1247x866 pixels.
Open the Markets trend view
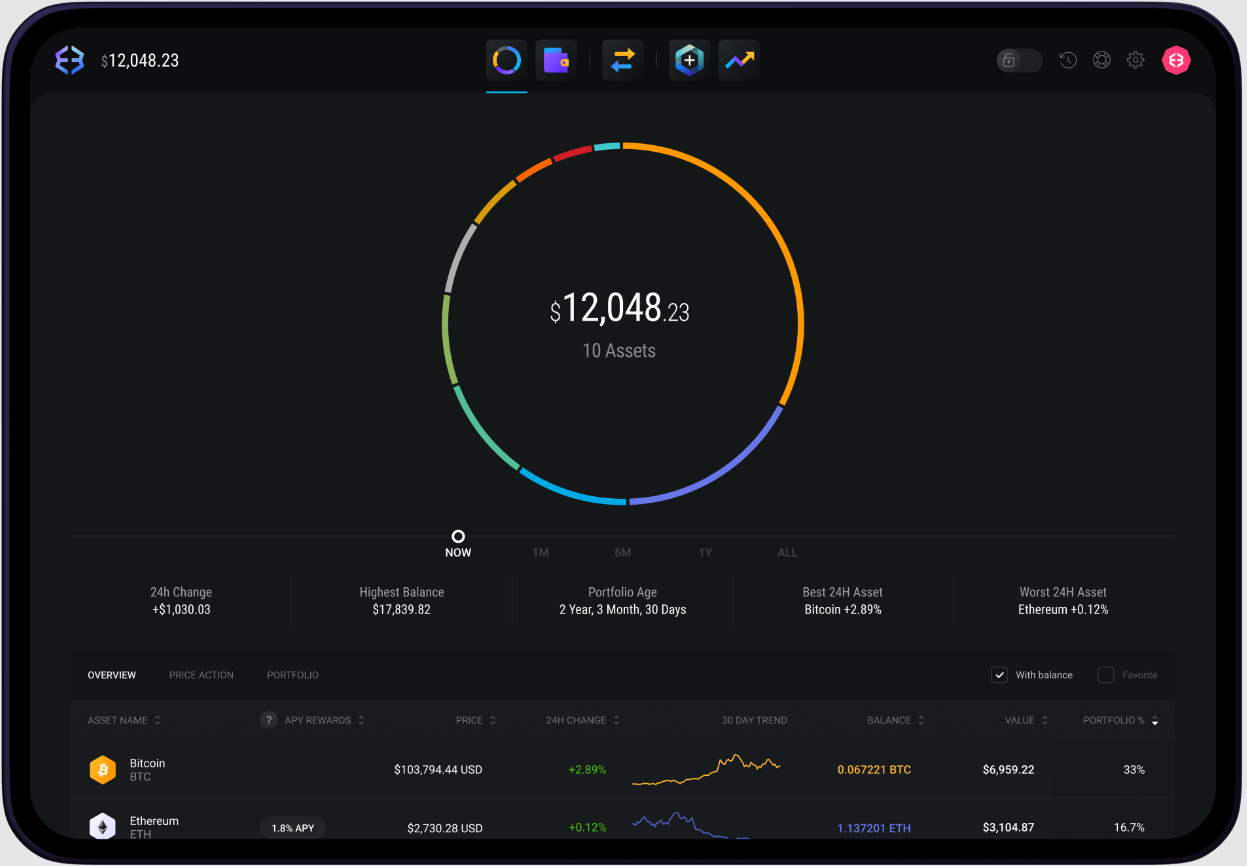pos(738,60)
